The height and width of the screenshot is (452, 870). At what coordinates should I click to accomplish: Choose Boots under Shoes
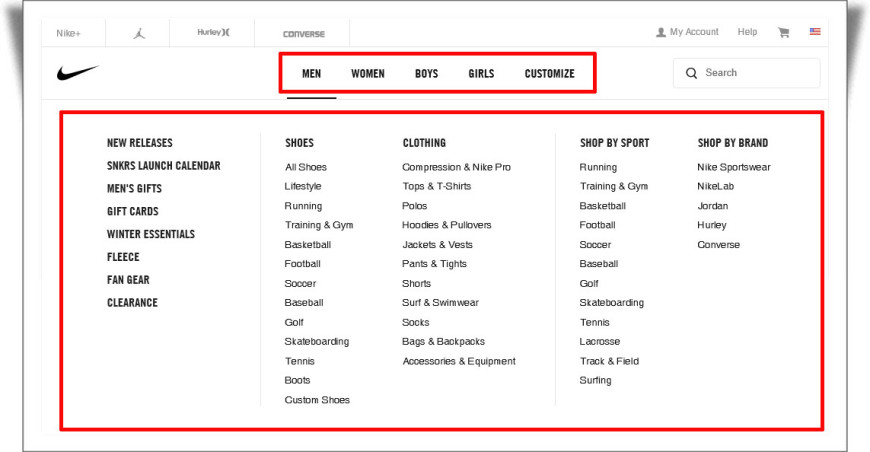297,380
